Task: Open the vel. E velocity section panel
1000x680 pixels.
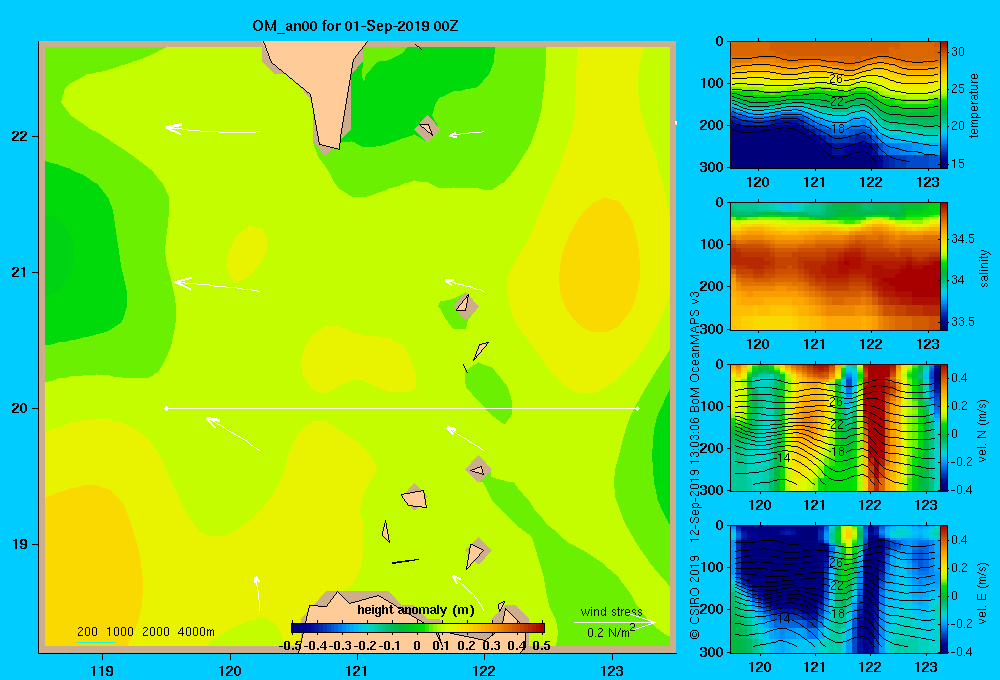Action: (834, 589)
